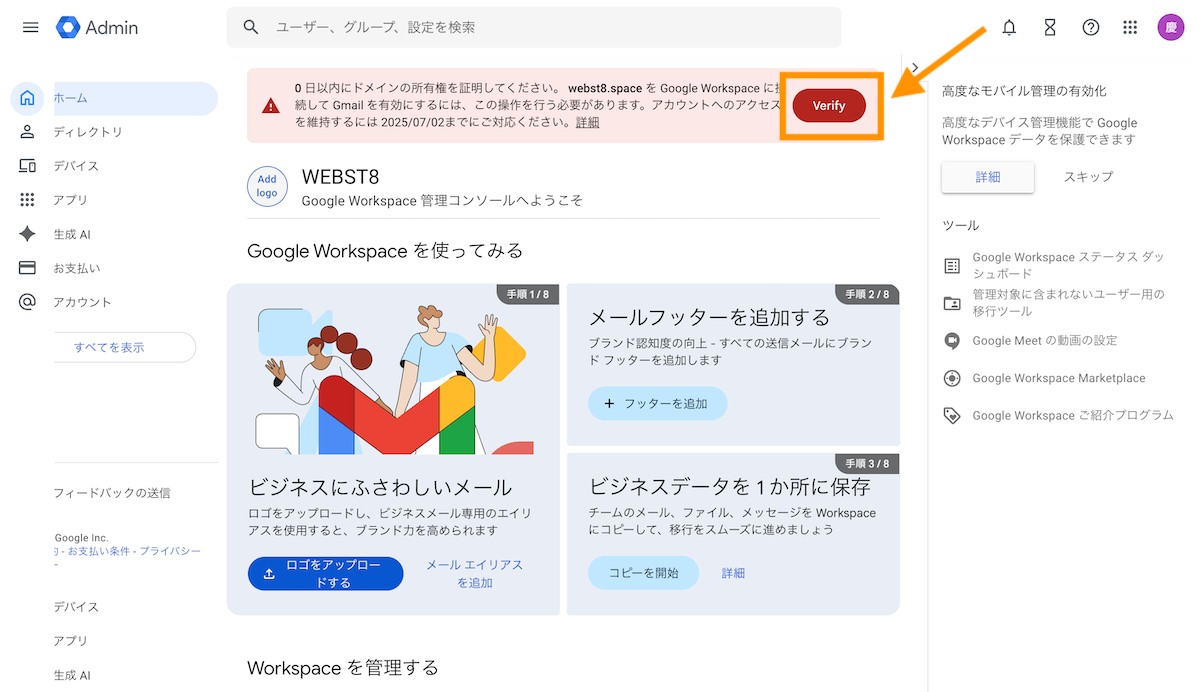Open the main hamburger menu
This screenshot has width=1200, height=692.
30,27
